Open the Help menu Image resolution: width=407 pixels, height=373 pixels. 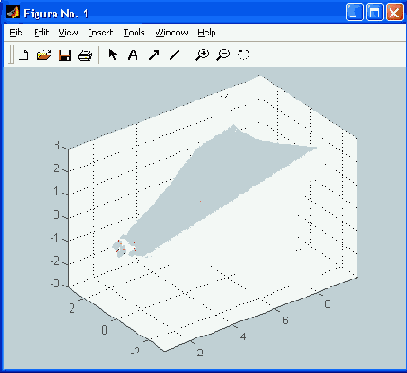tap(206, 33)
